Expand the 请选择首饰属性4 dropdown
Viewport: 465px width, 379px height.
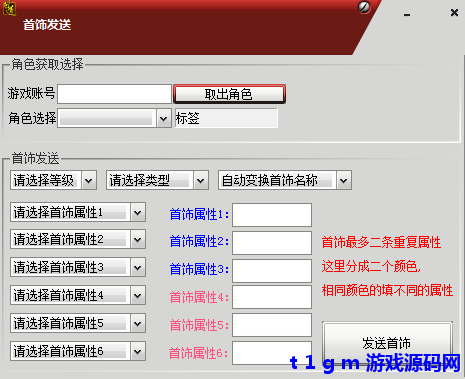[x=138, y=295]
